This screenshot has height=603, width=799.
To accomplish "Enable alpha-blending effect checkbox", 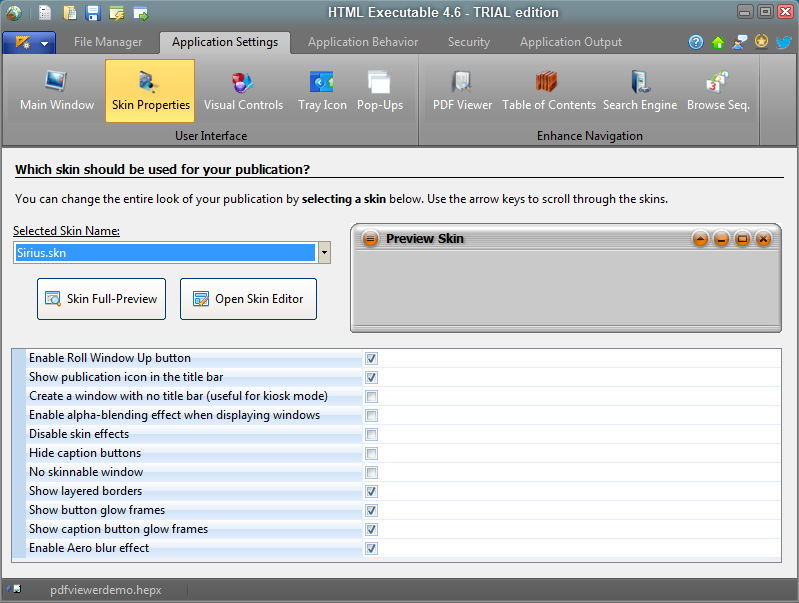I will [371, 415].
